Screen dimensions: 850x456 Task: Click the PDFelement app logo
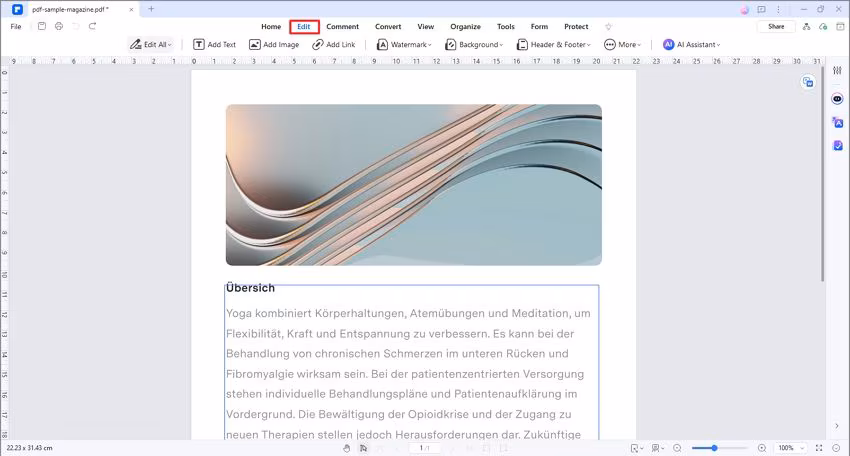(17, 9)
